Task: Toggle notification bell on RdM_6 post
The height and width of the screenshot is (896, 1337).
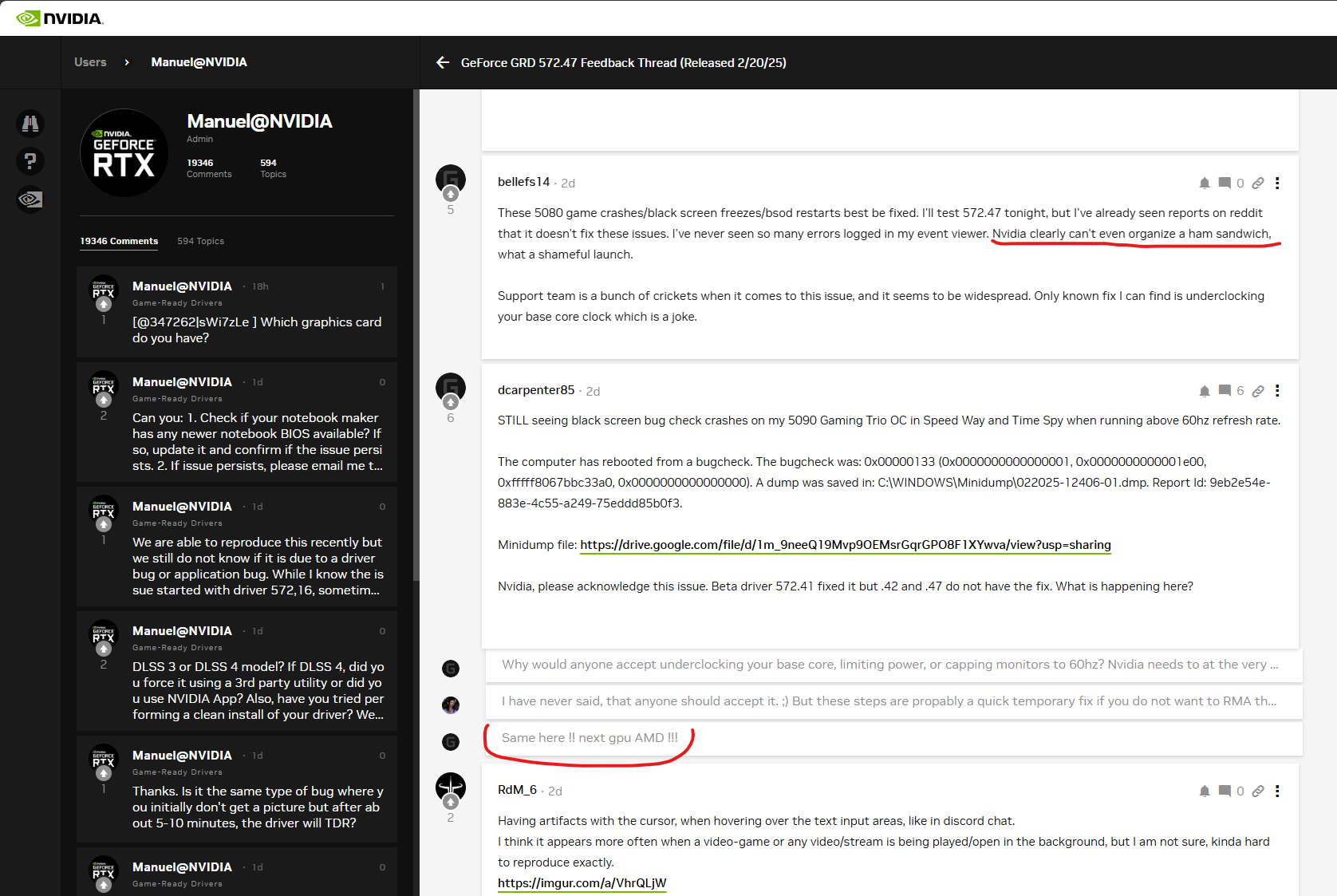Action: (1205, 791)
